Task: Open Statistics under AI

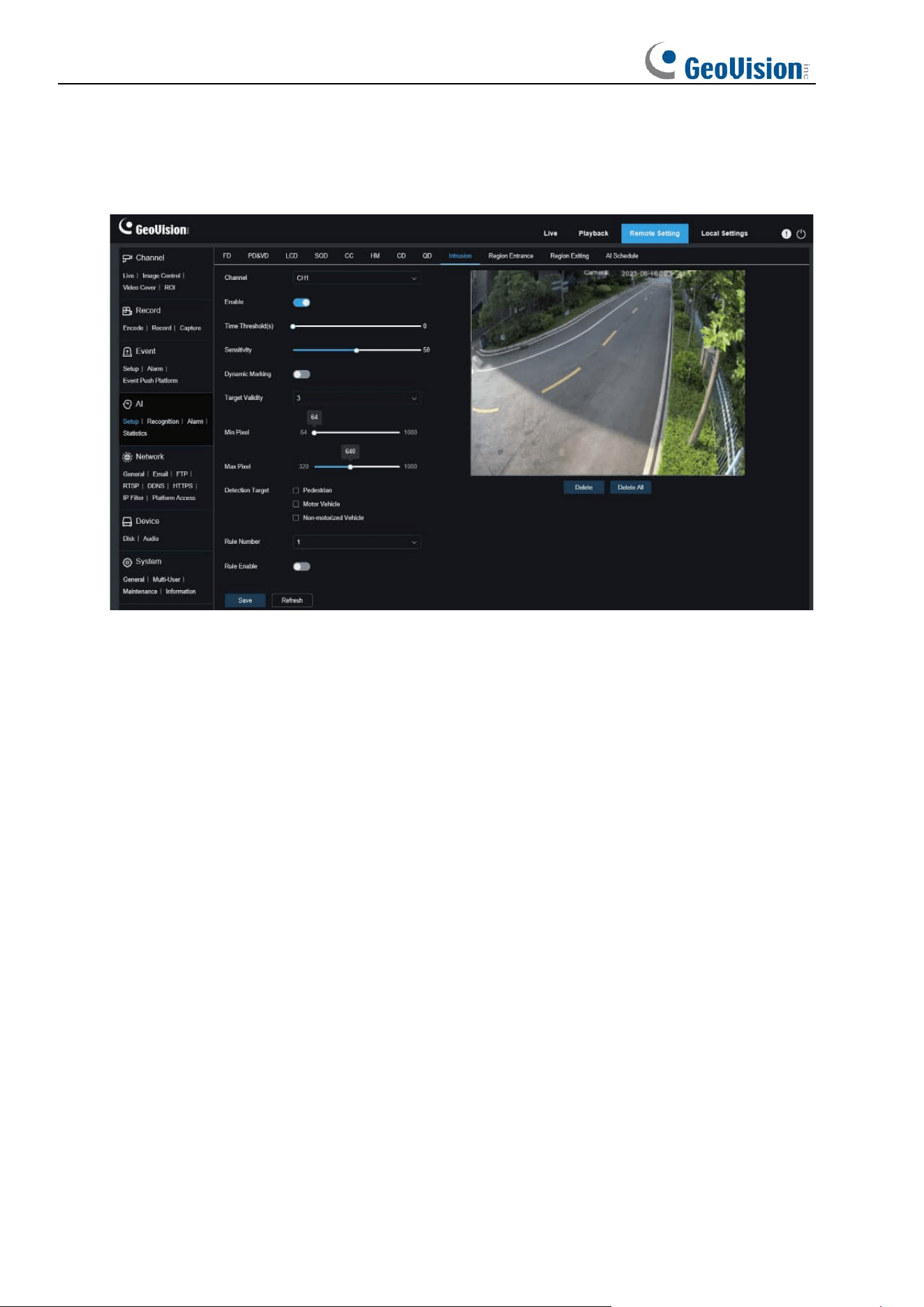Action: pyautogui.click(x=135, y=434)
